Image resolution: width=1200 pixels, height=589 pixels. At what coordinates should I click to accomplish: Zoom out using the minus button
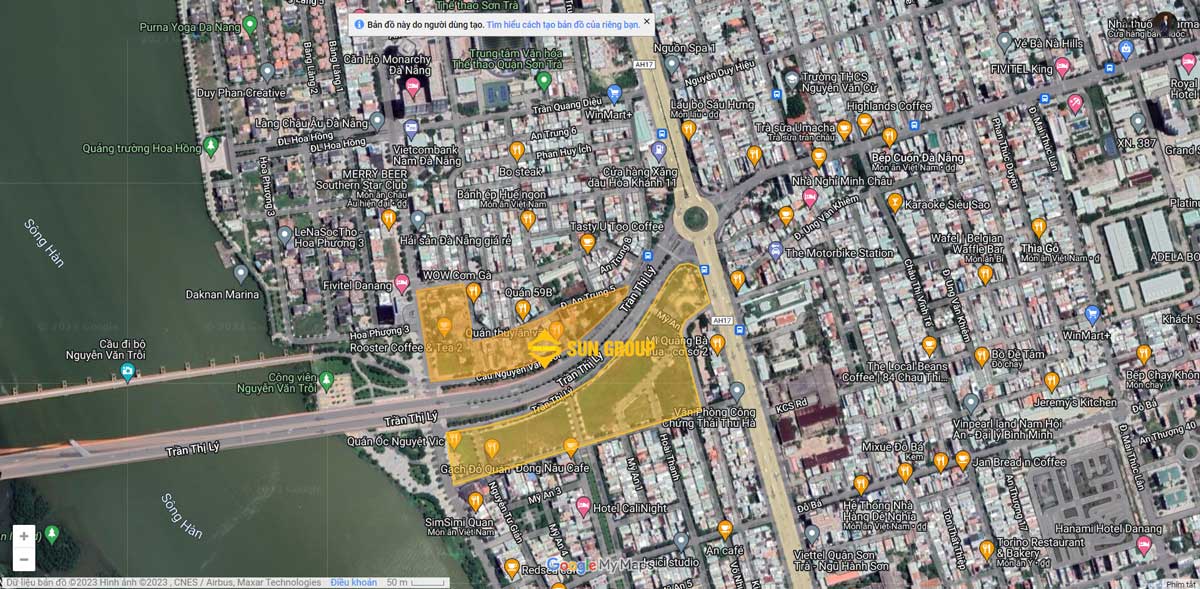[24, 559]
